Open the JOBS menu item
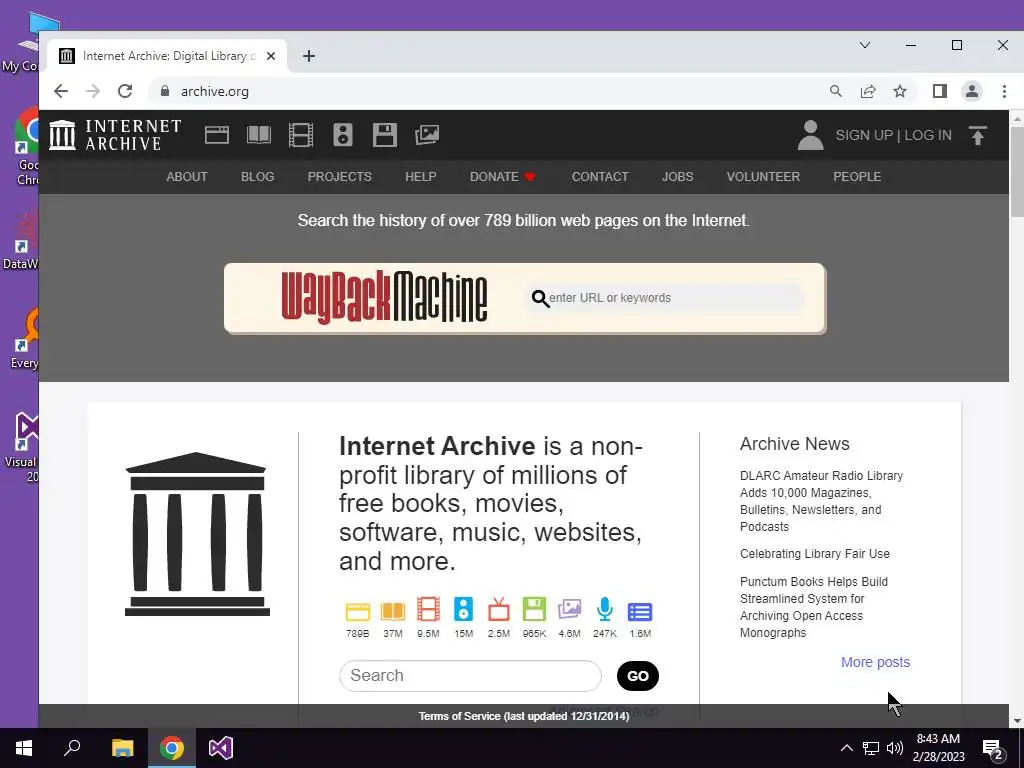 [678, 177]
